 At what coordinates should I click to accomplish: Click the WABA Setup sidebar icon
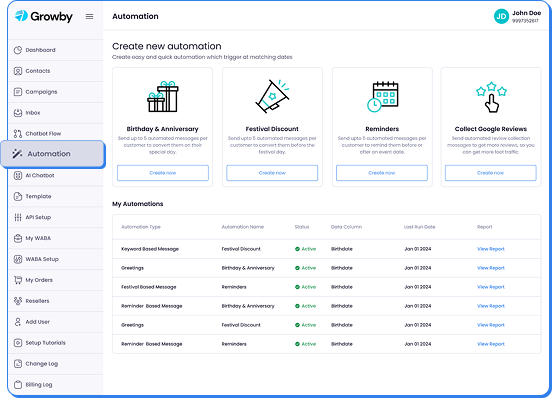point(18,259)
